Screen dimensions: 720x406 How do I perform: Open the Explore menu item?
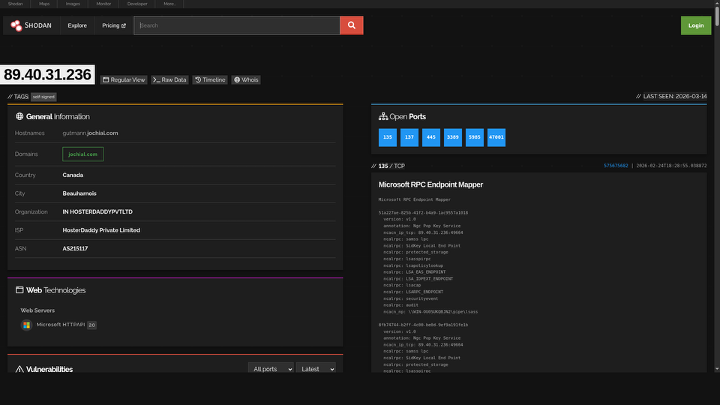[77, 25]
